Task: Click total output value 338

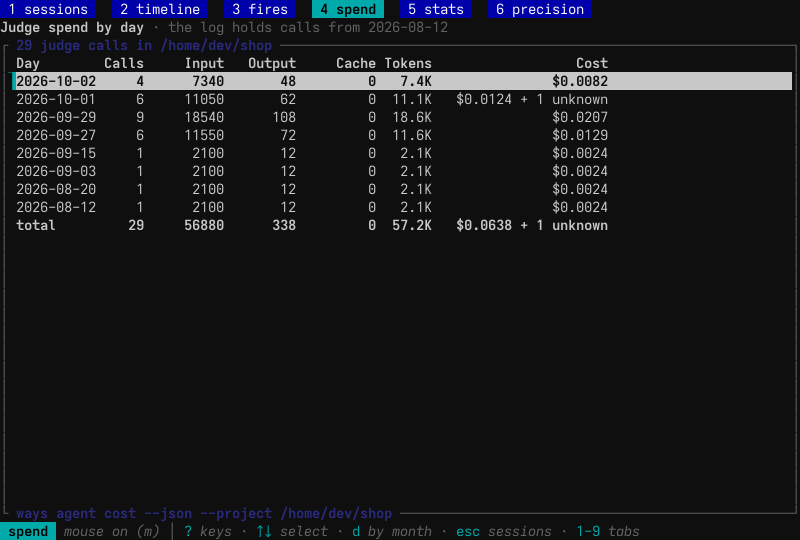Action: 284,225
